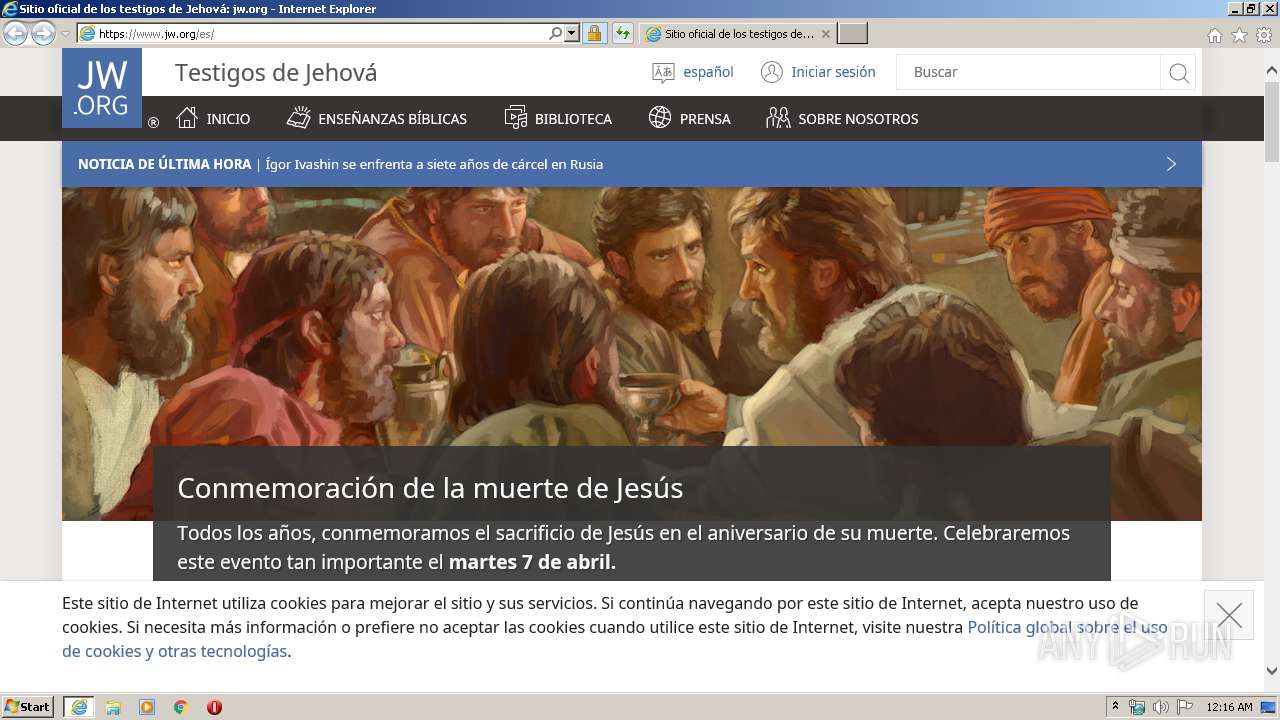Screen dimensions: 1280x720
Task: Show hidden tray icons
Action: tap(1116, 707)
